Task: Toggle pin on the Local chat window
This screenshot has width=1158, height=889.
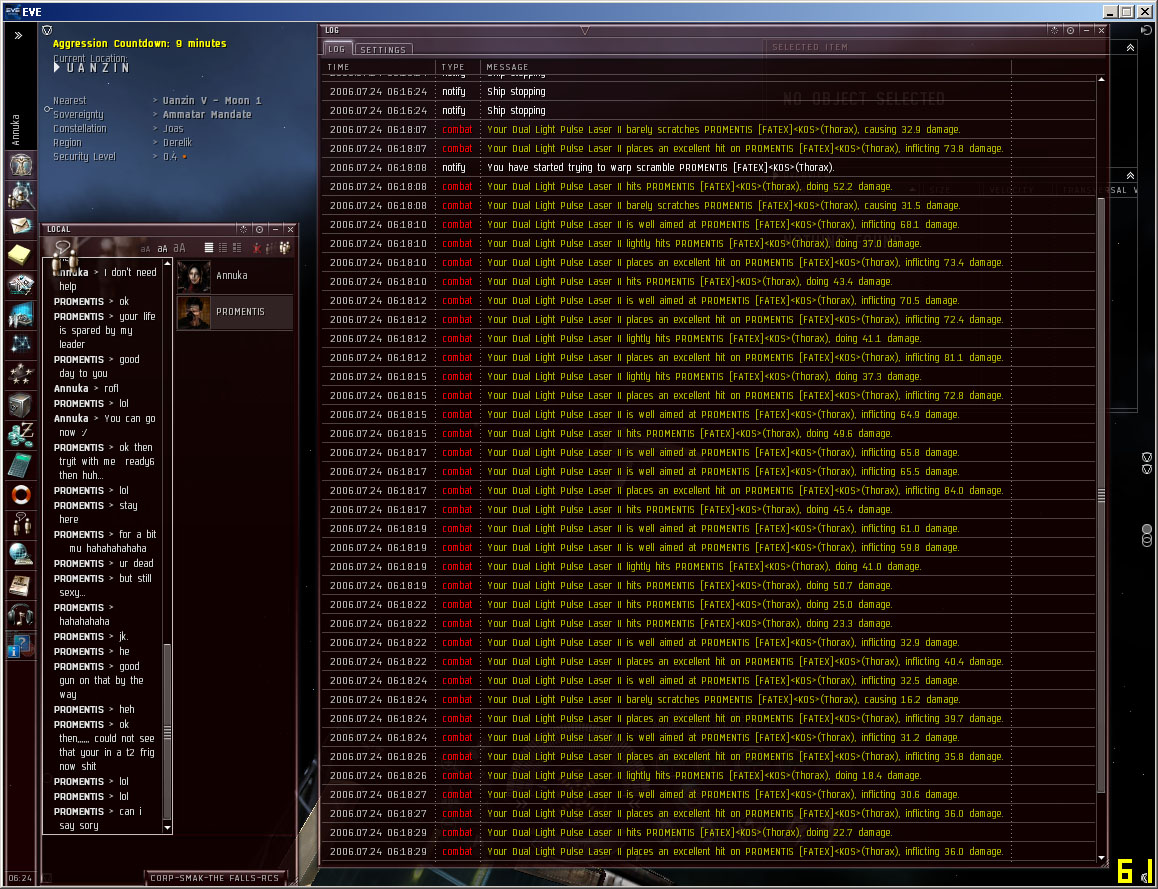Action: click(243, 230)
